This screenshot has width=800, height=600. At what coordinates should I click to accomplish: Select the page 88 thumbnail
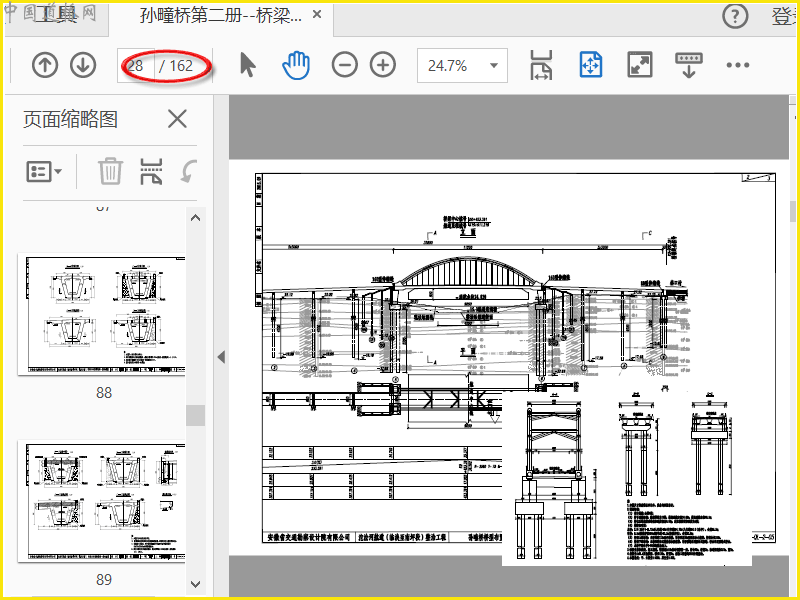(102, 314)
